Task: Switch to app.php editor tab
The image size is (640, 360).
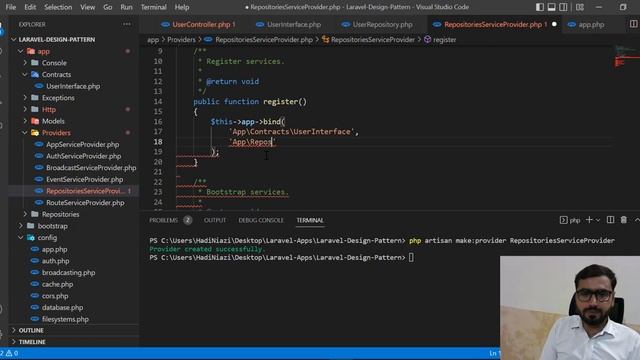Action: (585, 24)
